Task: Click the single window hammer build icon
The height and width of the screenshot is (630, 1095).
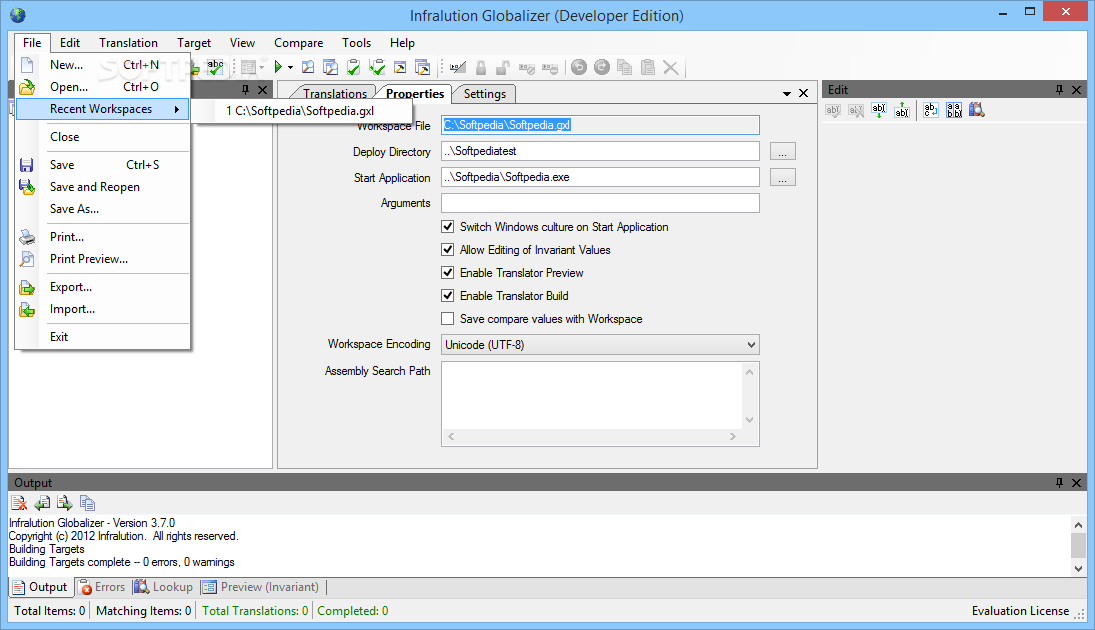Action: point(400,67)
